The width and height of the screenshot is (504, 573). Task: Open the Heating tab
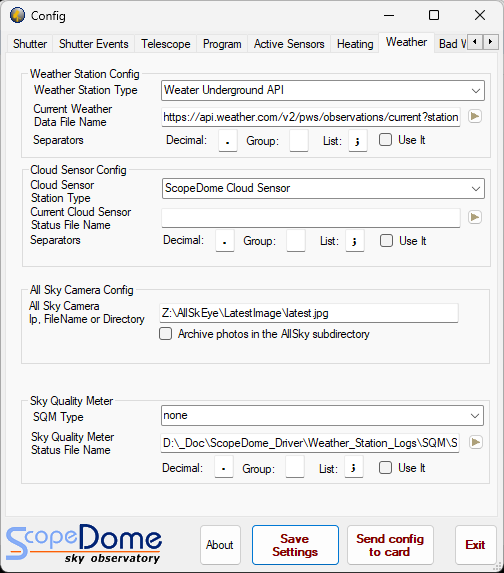click(x=355, y=44)
